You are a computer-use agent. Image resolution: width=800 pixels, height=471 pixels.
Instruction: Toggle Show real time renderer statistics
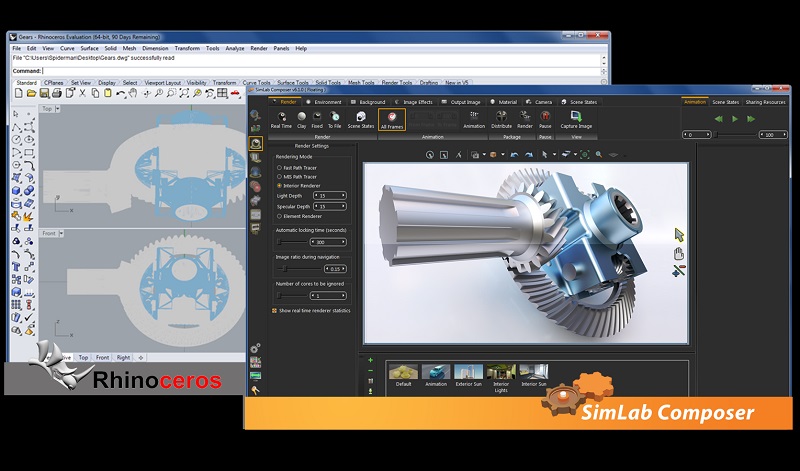point(275,310)
